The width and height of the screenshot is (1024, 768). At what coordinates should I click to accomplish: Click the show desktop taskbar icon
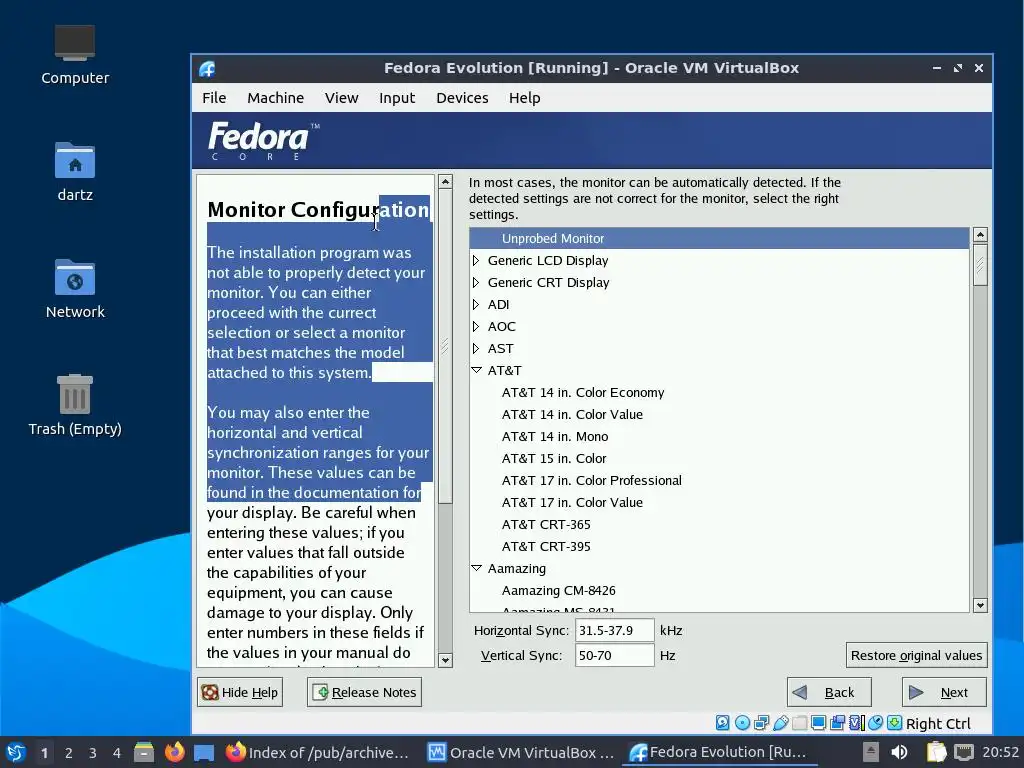pos(204,753)
